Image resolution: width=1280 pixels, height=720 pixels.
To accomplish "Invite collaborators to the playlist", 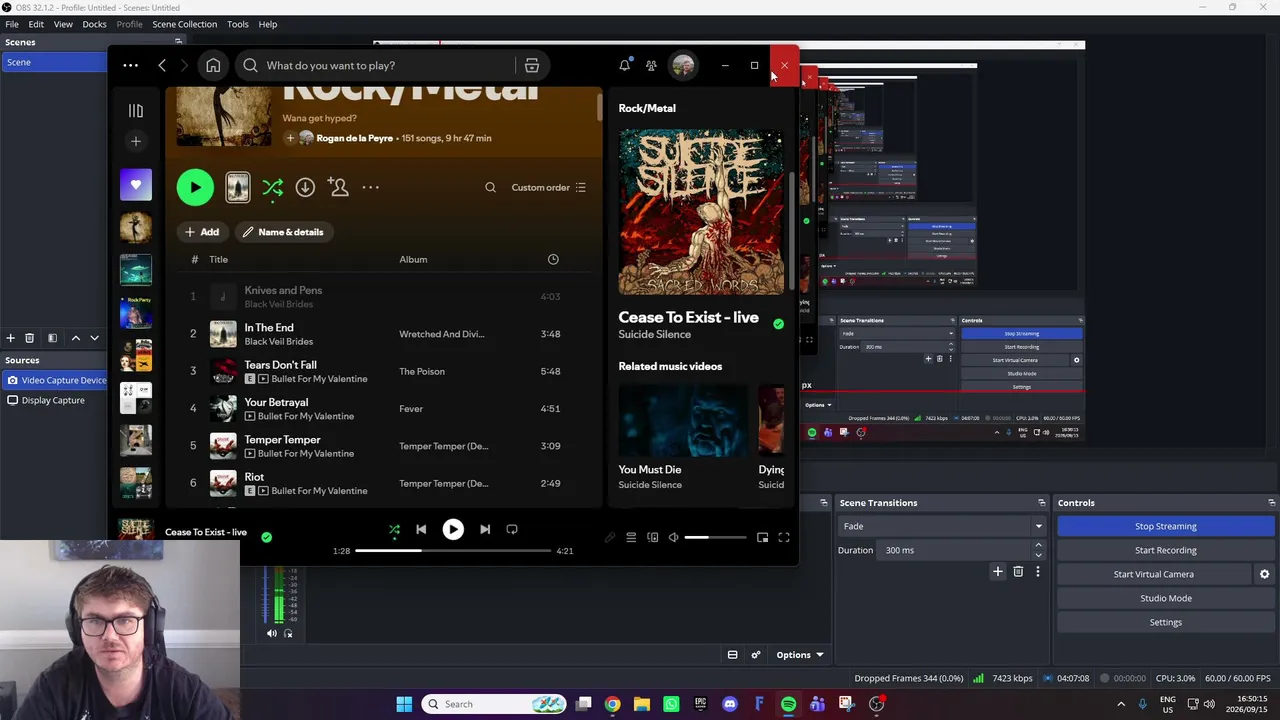I will [x=338, y=187].
